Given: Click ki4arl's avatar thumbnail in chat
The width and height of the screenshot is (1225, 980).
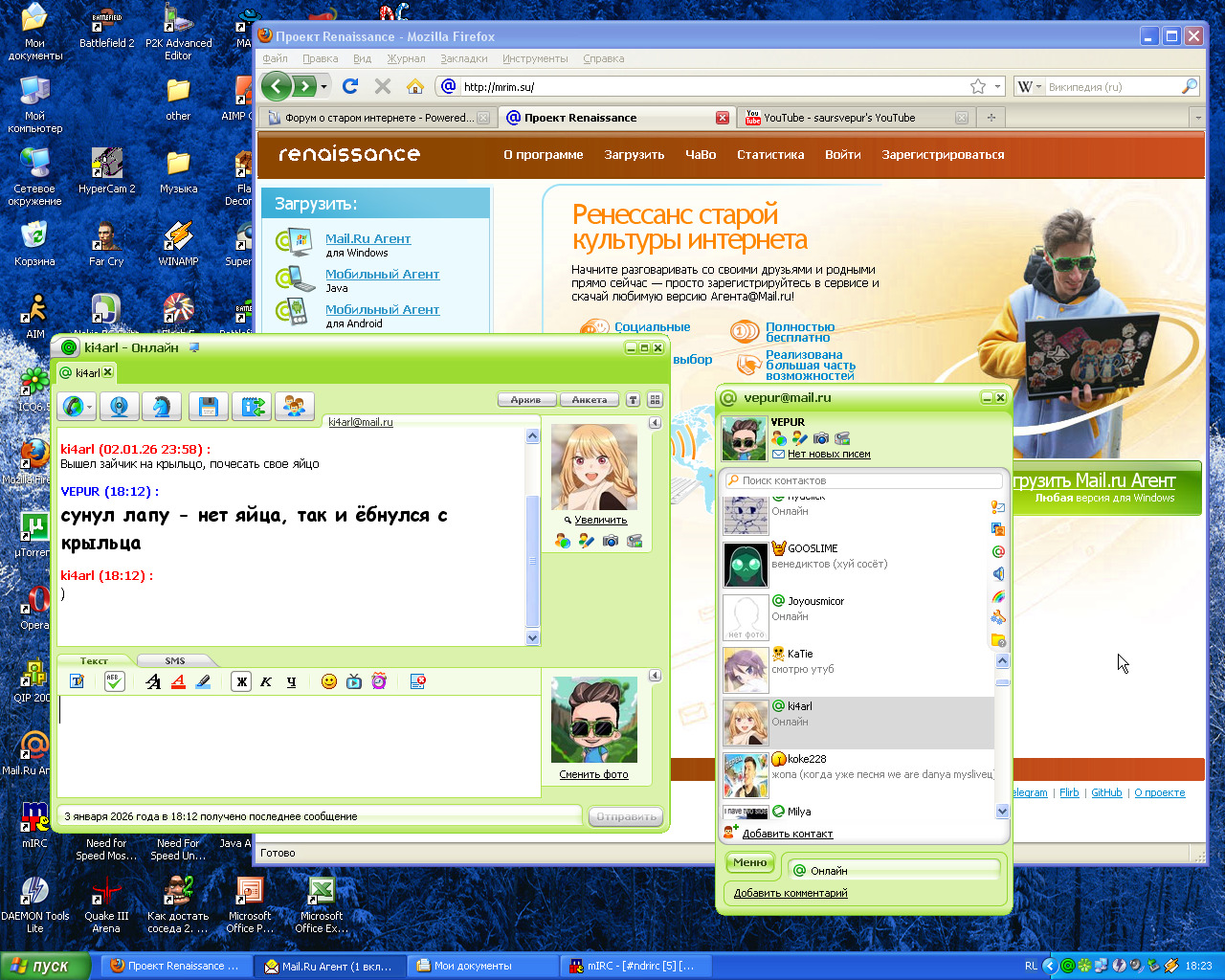Looking at the screenshot, I should point(594,467).
